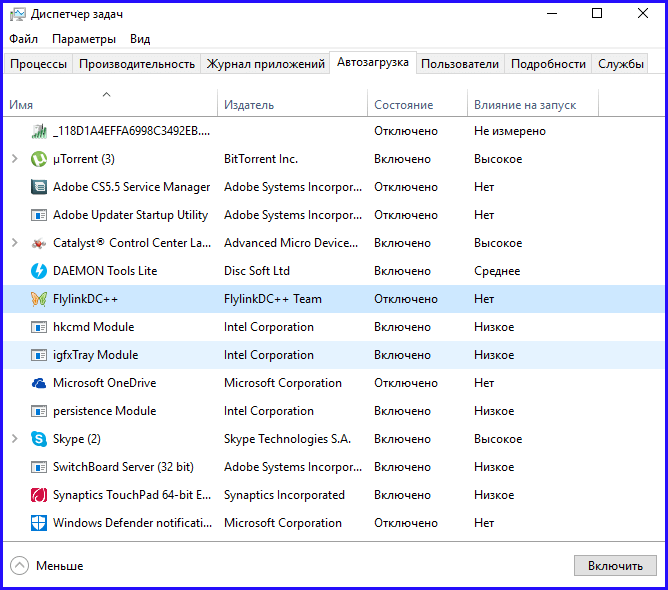Select the _118D1A4EFFA6998C3492EB entry name
The height and width of the screenshot is (590, 668).
click(x=131, y=131)
